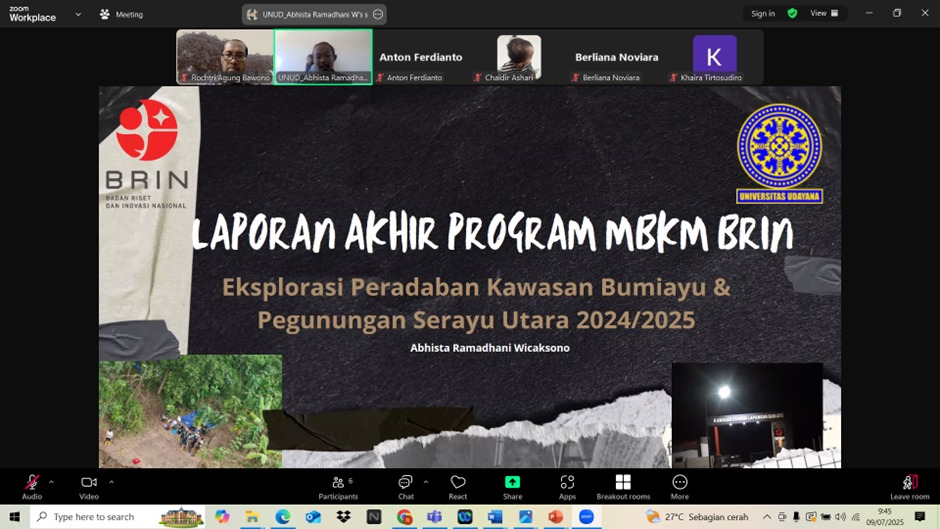Open audio options arrow beside Audio

(51, 482)
